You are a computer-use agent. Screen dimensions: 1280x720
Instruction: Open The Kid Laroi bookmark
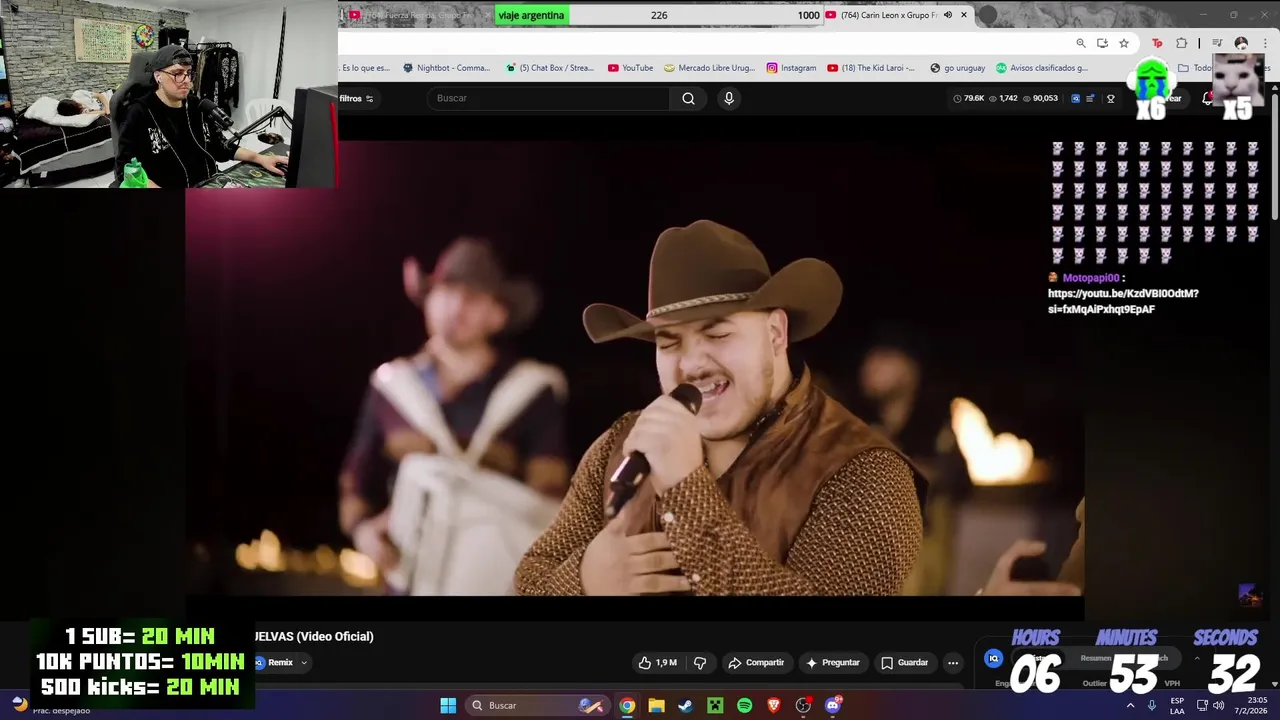point(871,68)
